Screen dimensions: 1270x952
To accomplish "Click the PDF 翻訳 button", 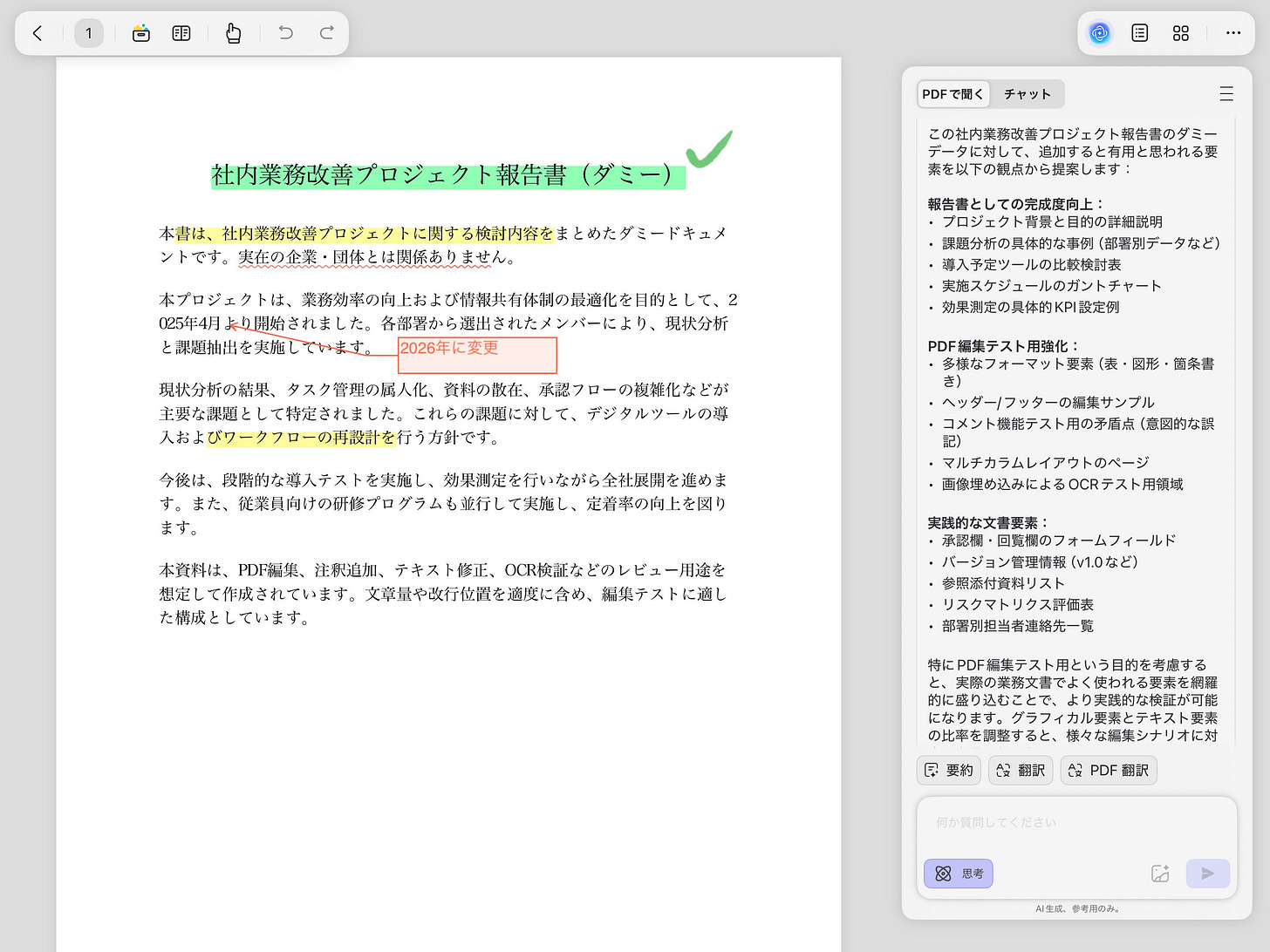I will pyautogui.click(x=1108, y=770).
